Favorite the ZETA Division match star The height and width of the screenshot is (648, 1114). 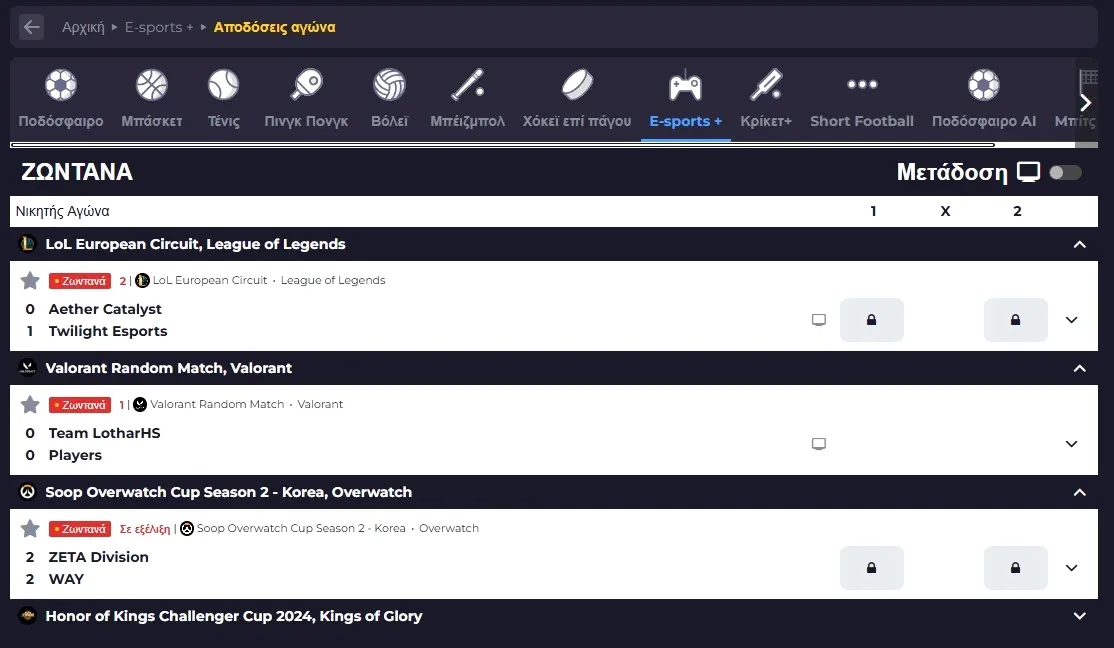(x=30, y=529)
